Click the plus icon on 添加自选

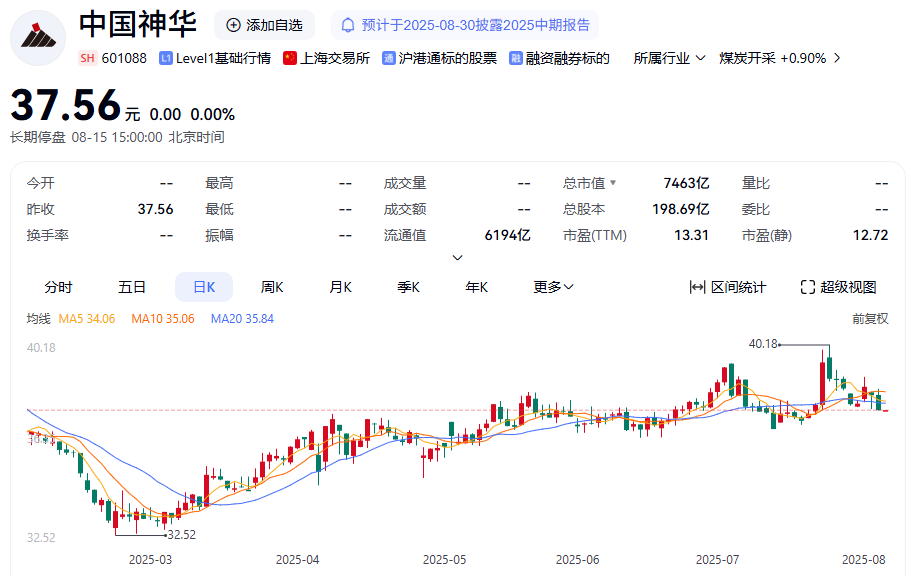point(233,25)
